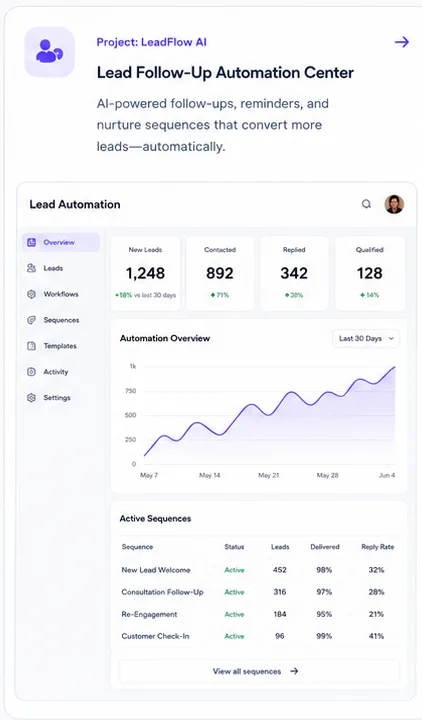Viewport: 422px width, 720px height.
Task: Select the Customer Check-In sequence
Action: pos(155,636)
